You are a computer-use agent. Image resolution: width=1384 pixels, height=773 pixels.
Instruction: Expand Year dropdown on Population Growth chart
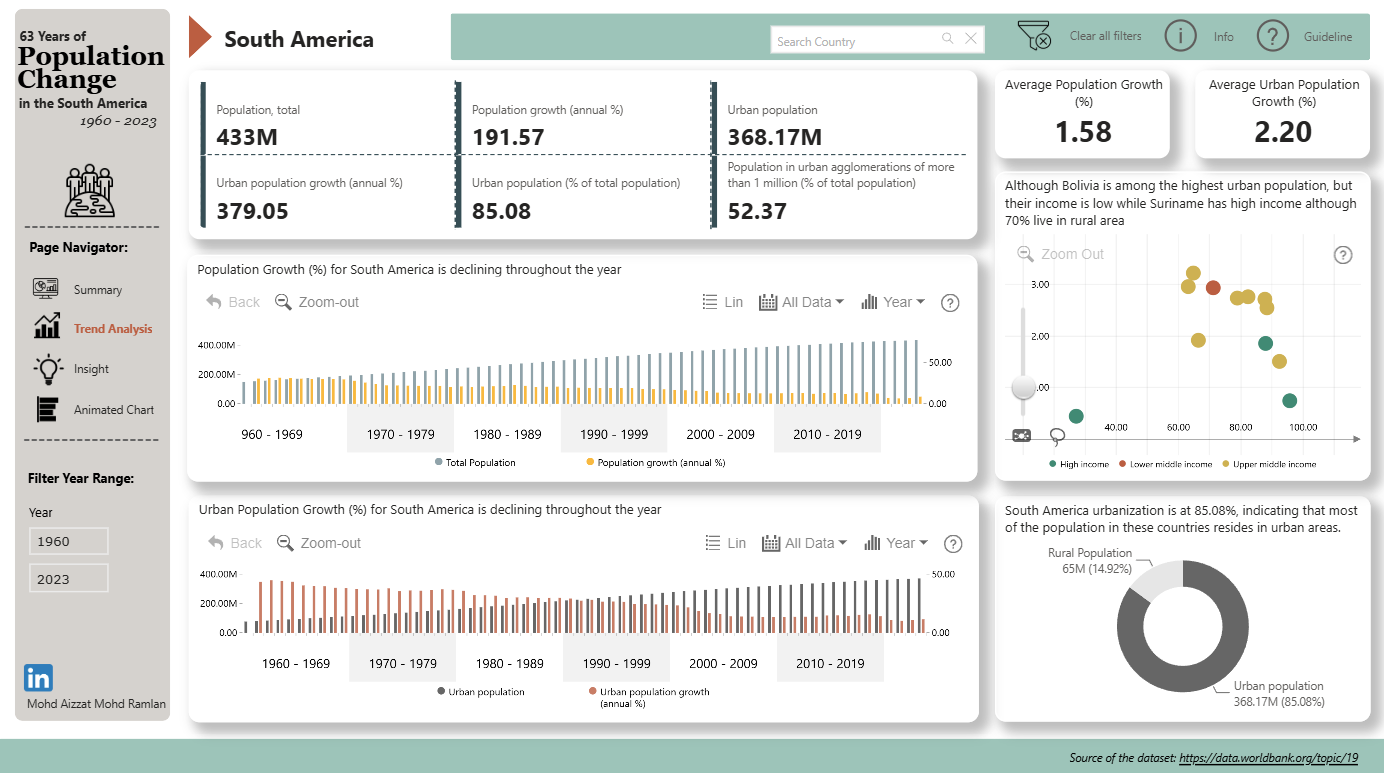(x=893, y=302)
